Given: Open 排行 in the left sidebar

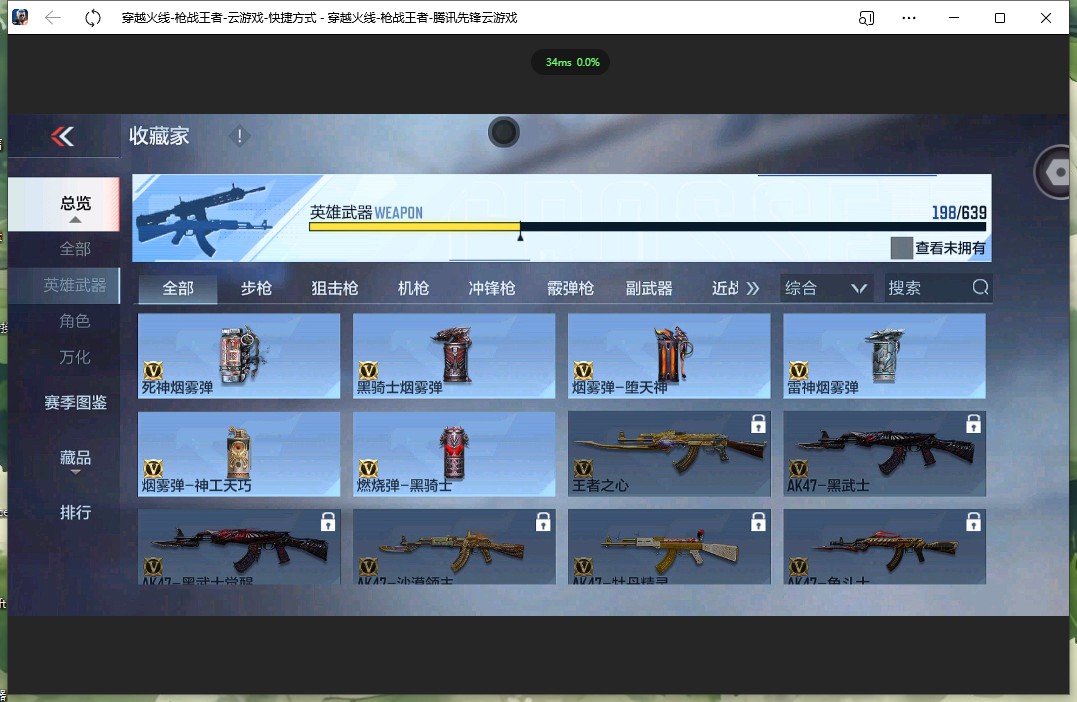Looking at the screenshot, I should [x=75, y=512].
